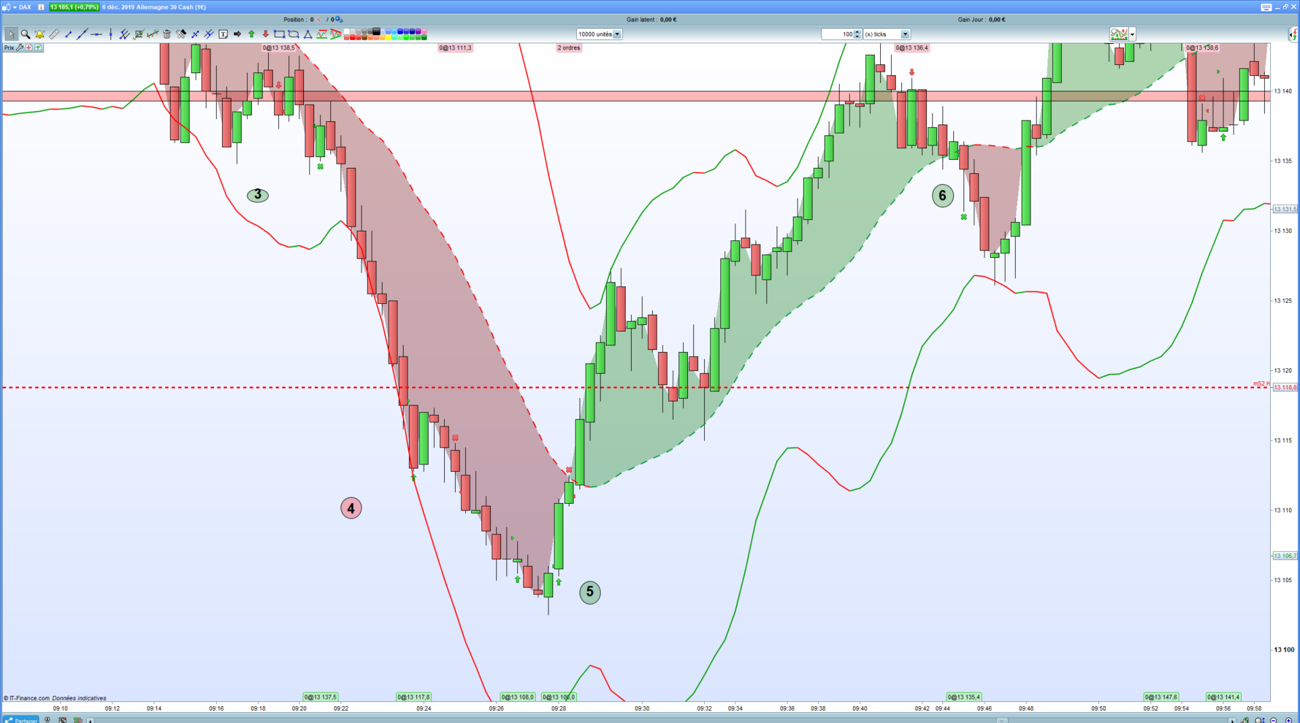The width and height of the screenshot is (1300, 723).
Task: Click the "0@13 136,4" order label
Action: (912, 48)
